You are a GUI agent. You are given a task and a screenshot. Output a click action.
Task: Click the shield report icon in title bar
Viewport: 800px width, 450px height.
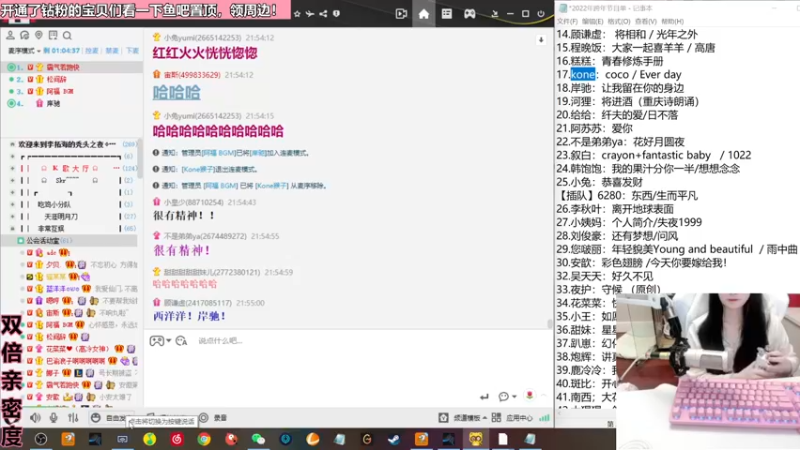(336, 14)
